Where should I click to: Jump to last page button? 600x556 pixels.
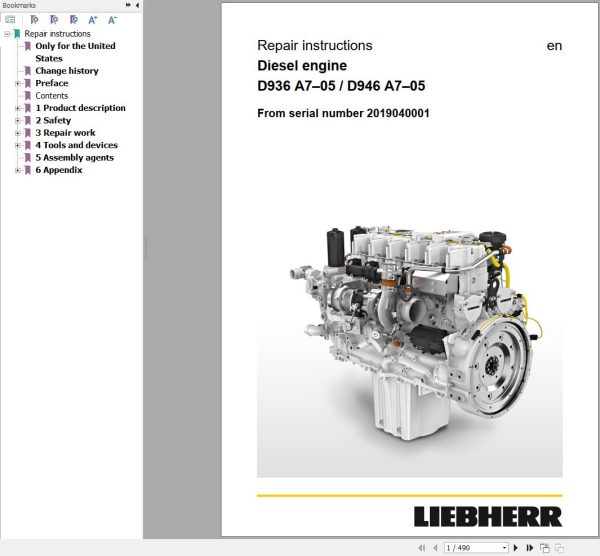point(530,548)
